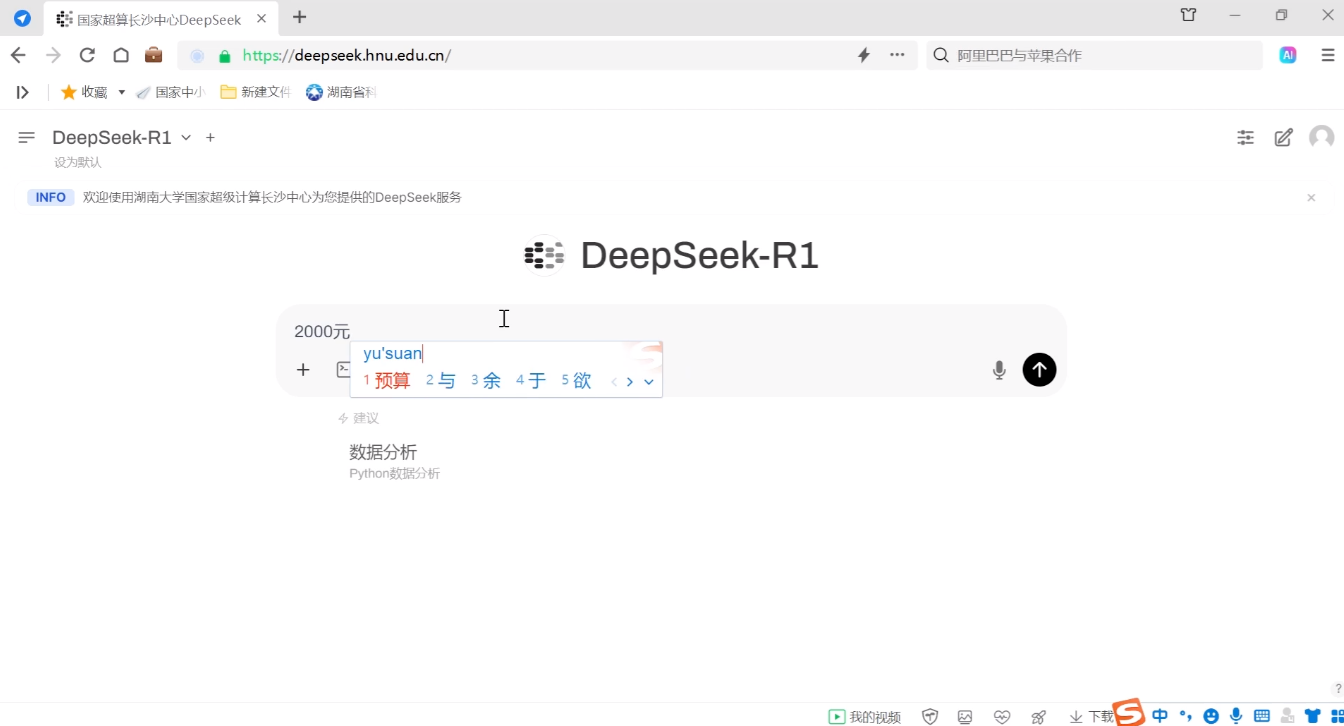Click the plus attachment button in the prompt box
Screen dimensions: 1344x726
tap(303, 370)
